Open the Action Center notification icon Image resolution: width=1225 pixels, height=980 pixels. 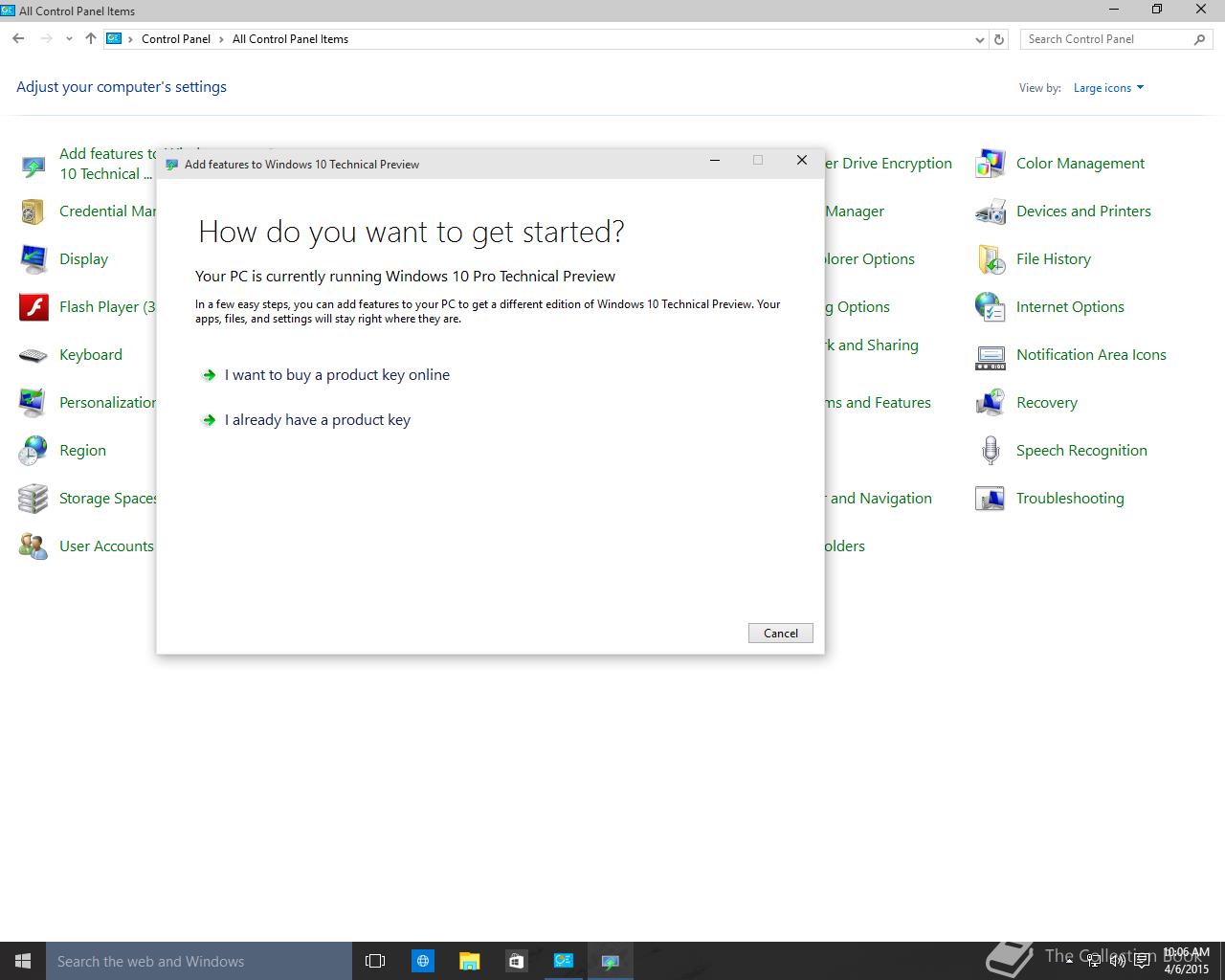point(1142,961)
